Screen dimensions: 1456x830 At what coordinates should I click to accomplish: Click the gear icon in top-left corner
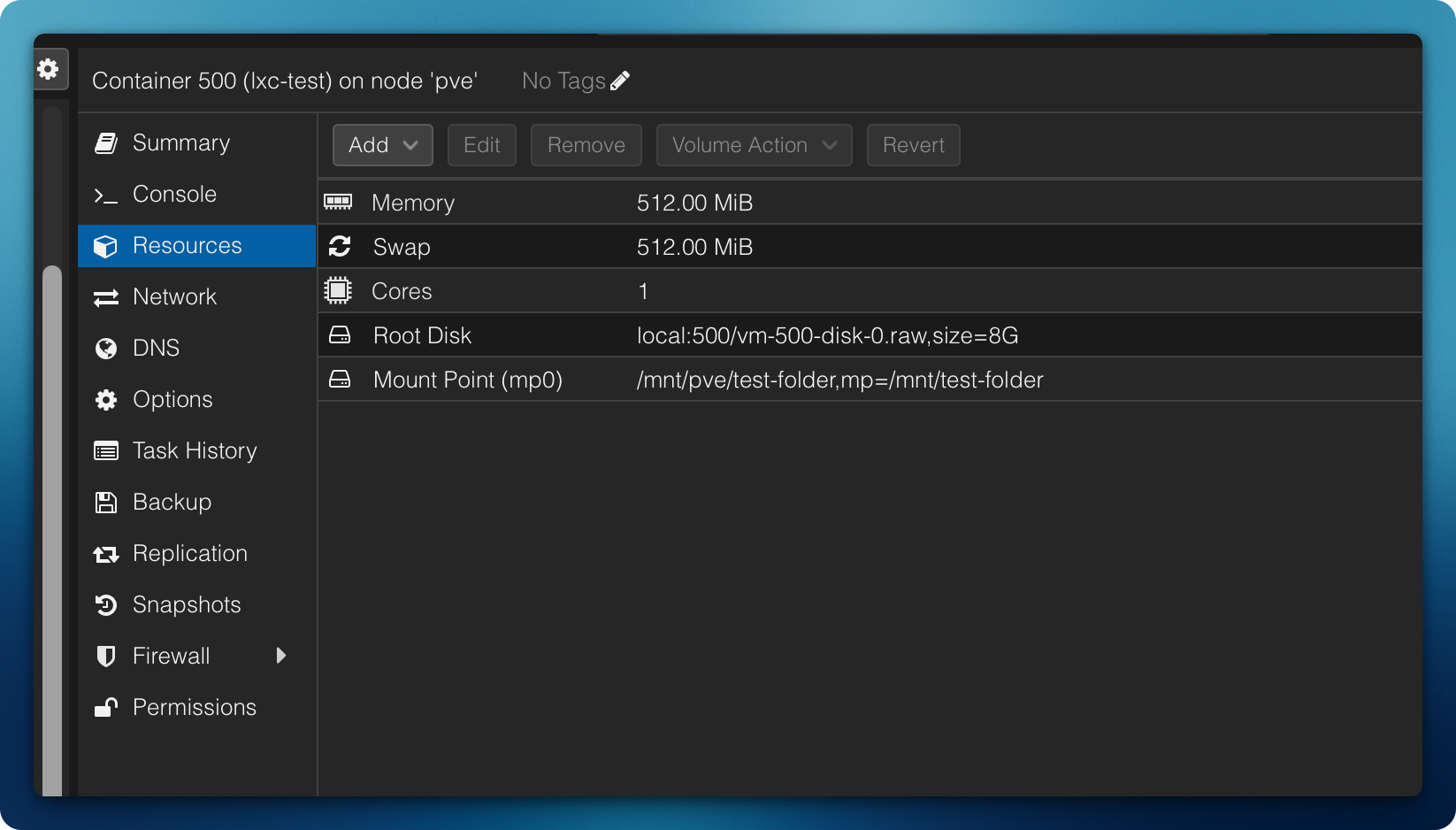(x=49, y=69)
